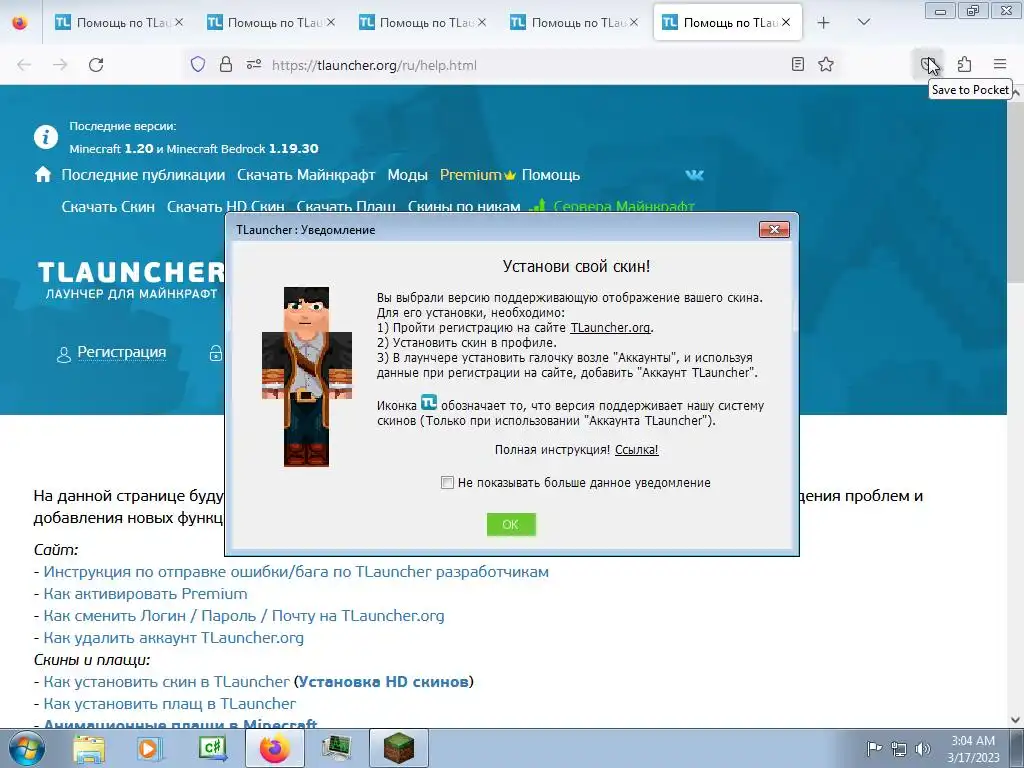Open the site permissions icon in address bar
1024x768 pixels.
tap(254, 64)
